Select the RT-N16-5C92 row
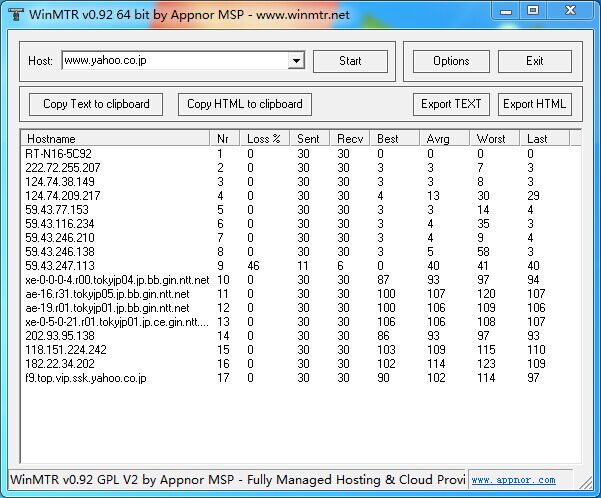 (x=301, y=154)
